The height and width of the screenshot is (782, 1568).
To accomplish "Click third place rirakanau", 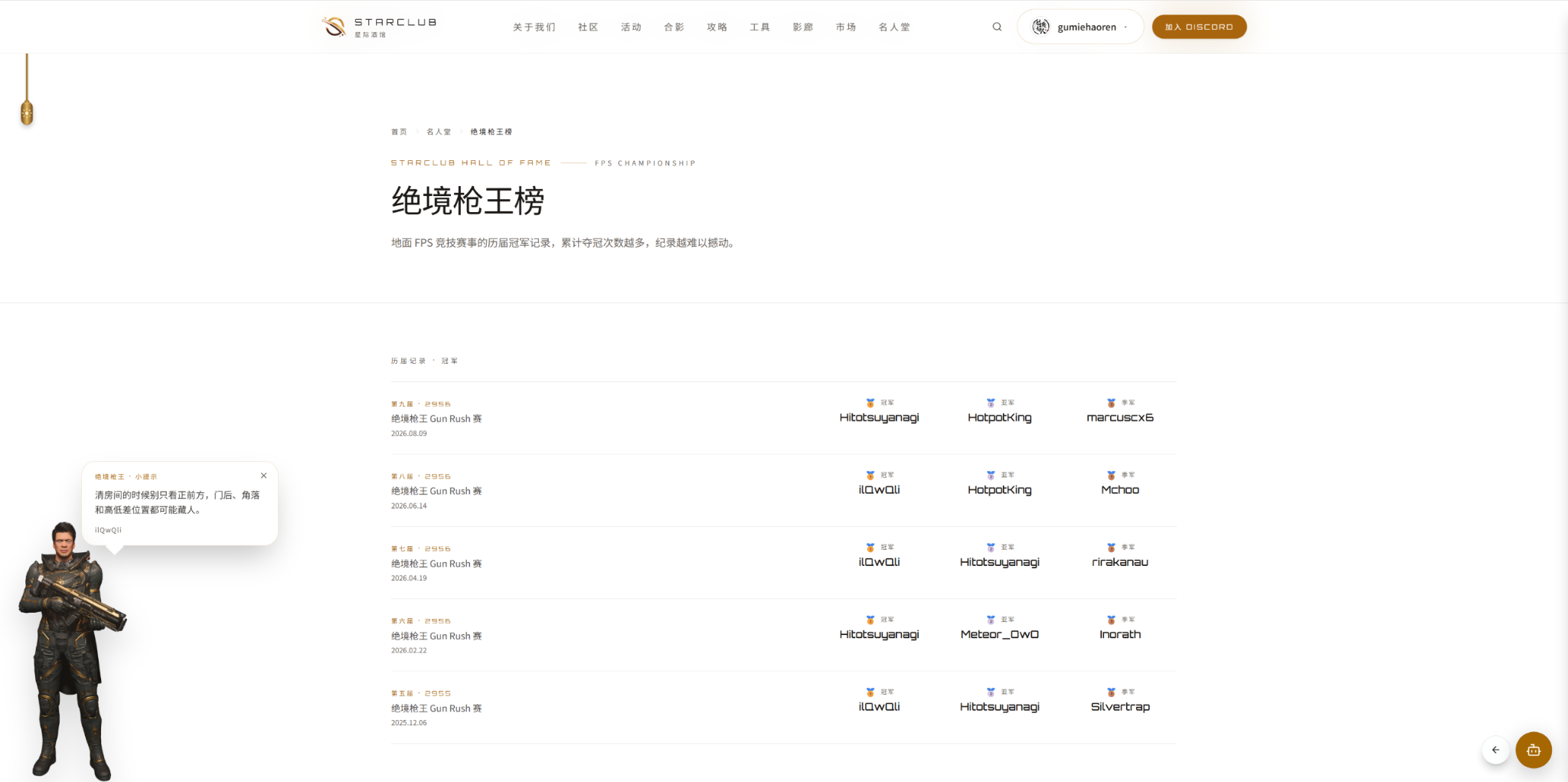I will pos(1119,562).
